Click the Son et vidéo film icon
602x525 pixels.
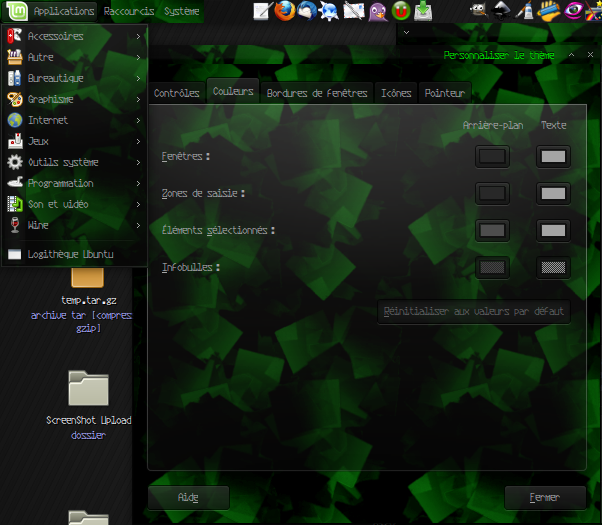point(15,204)
